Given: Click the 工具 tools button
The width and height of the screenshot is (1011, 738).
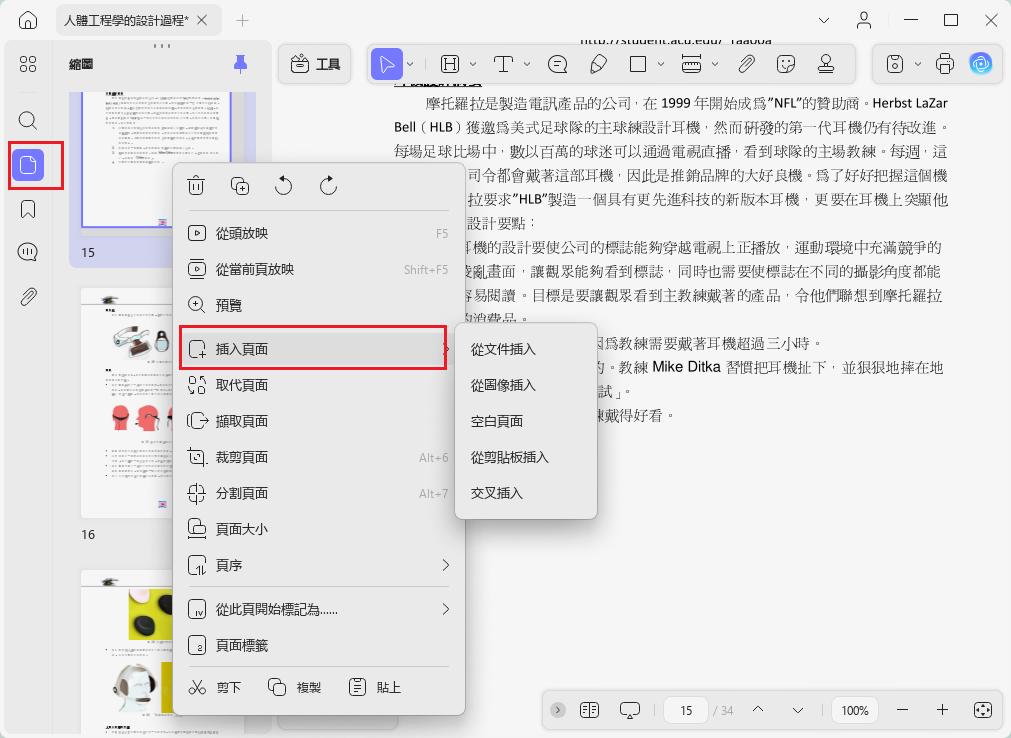Looking at the screenshot, I should (x=315, y=64).
